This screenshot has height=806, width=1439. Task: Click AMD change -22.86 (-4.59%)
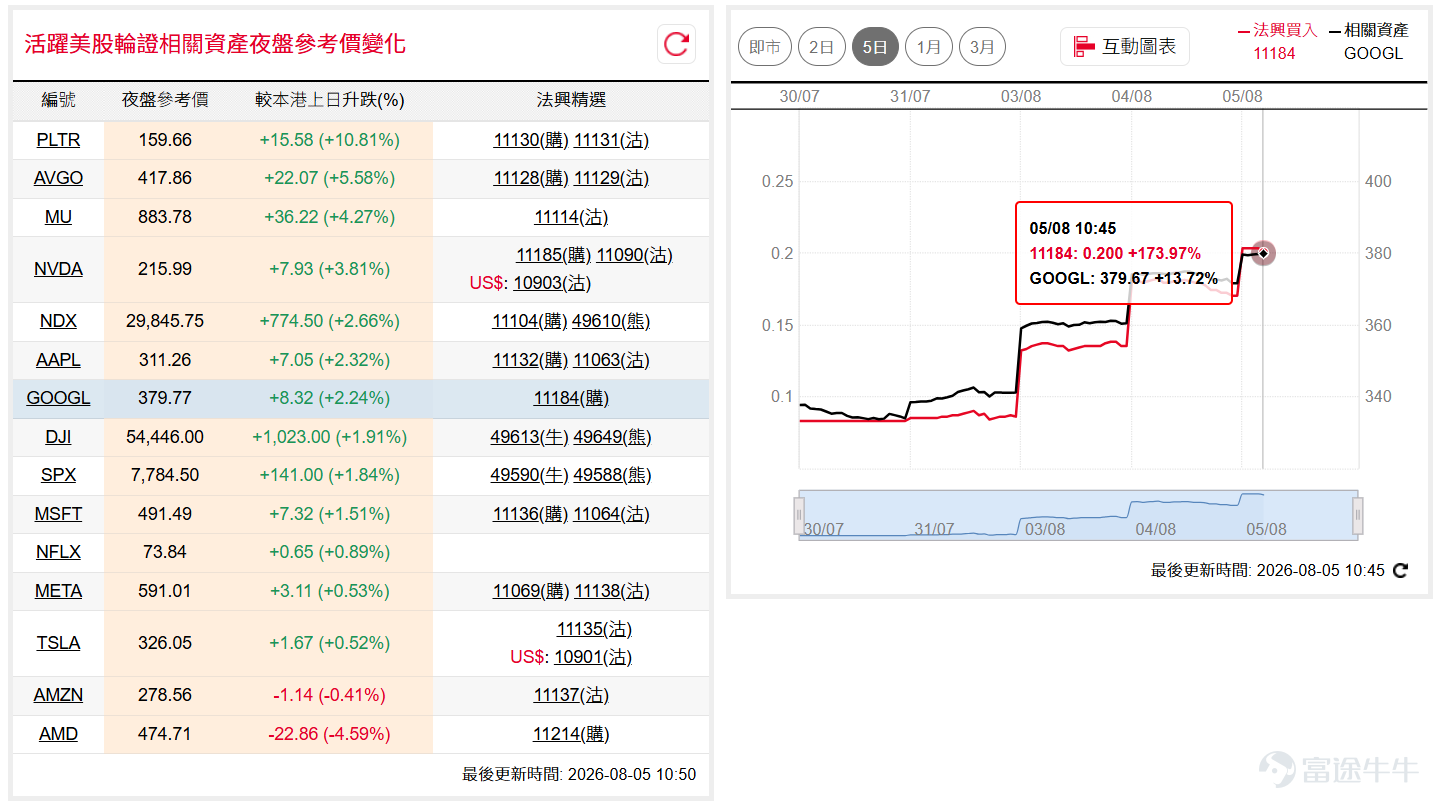(x=329, y=734)
